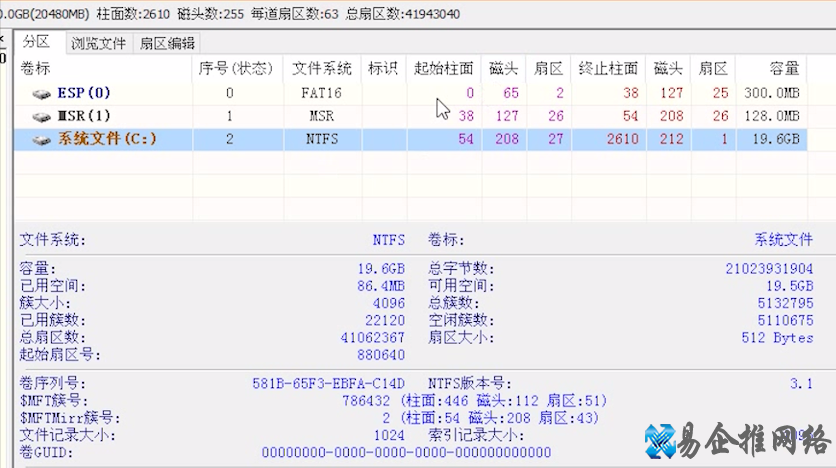Click the end cylinder value 2610
The image size is (836, 468).
click(623, 139)
